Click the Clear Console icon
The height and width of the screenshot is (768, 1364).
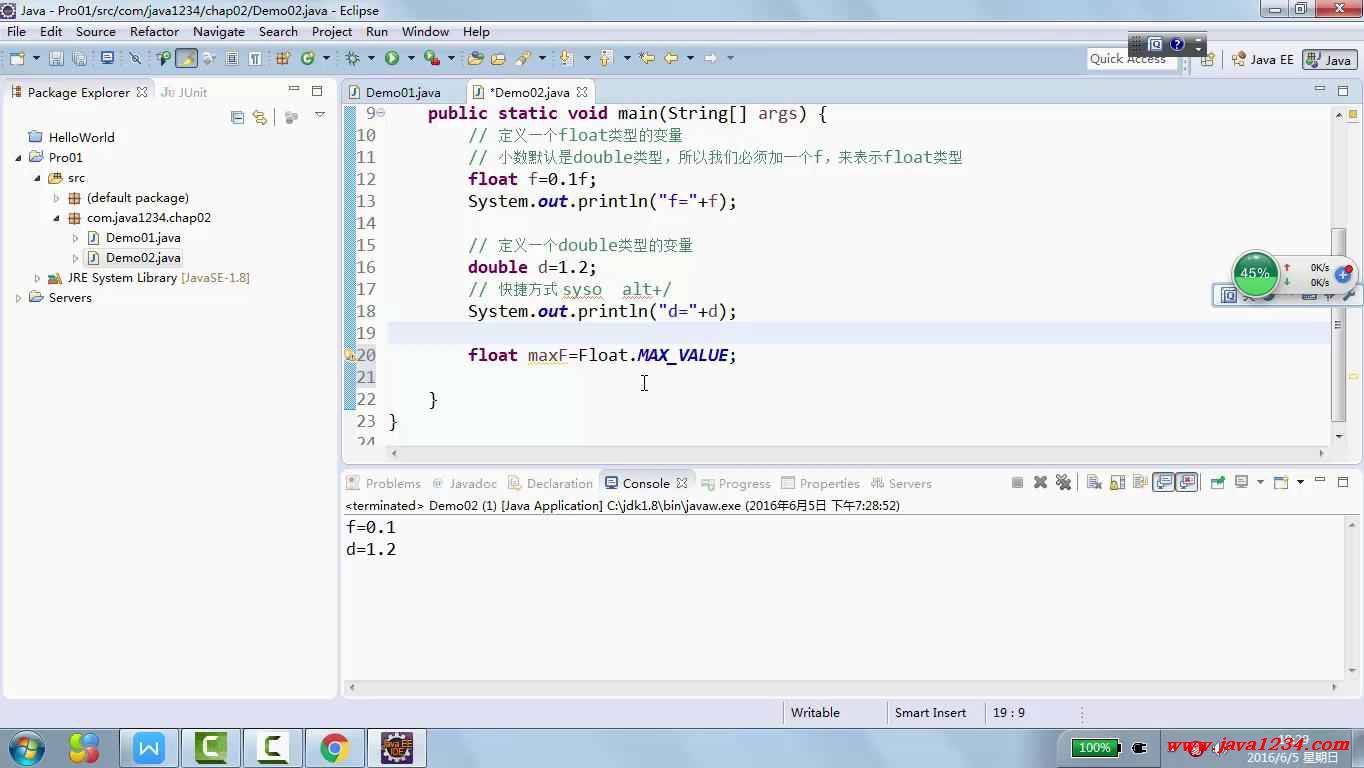coord(1094,482)
